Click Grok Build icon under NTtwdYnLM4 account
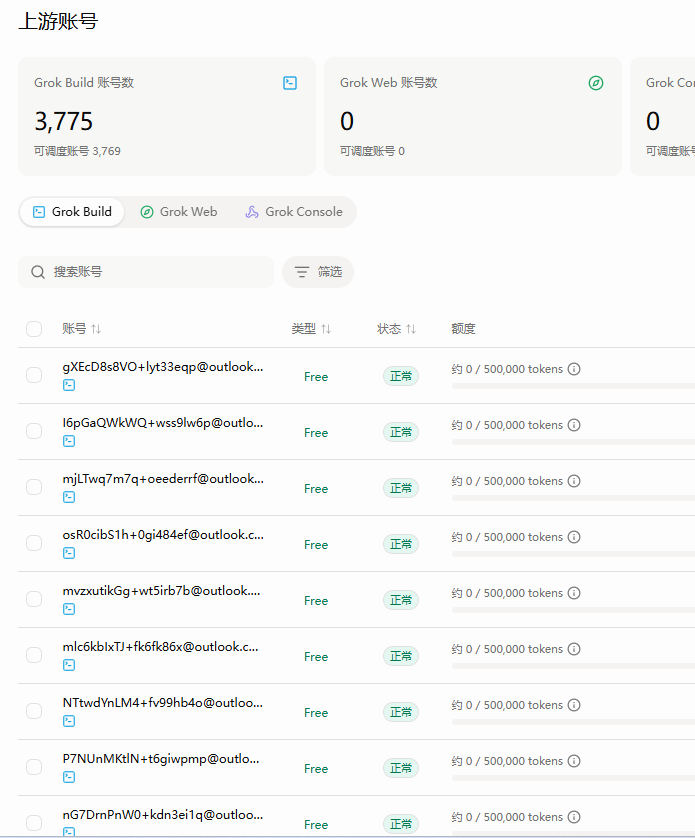Viewport: 695px width, 838px height. click(69, 721)
